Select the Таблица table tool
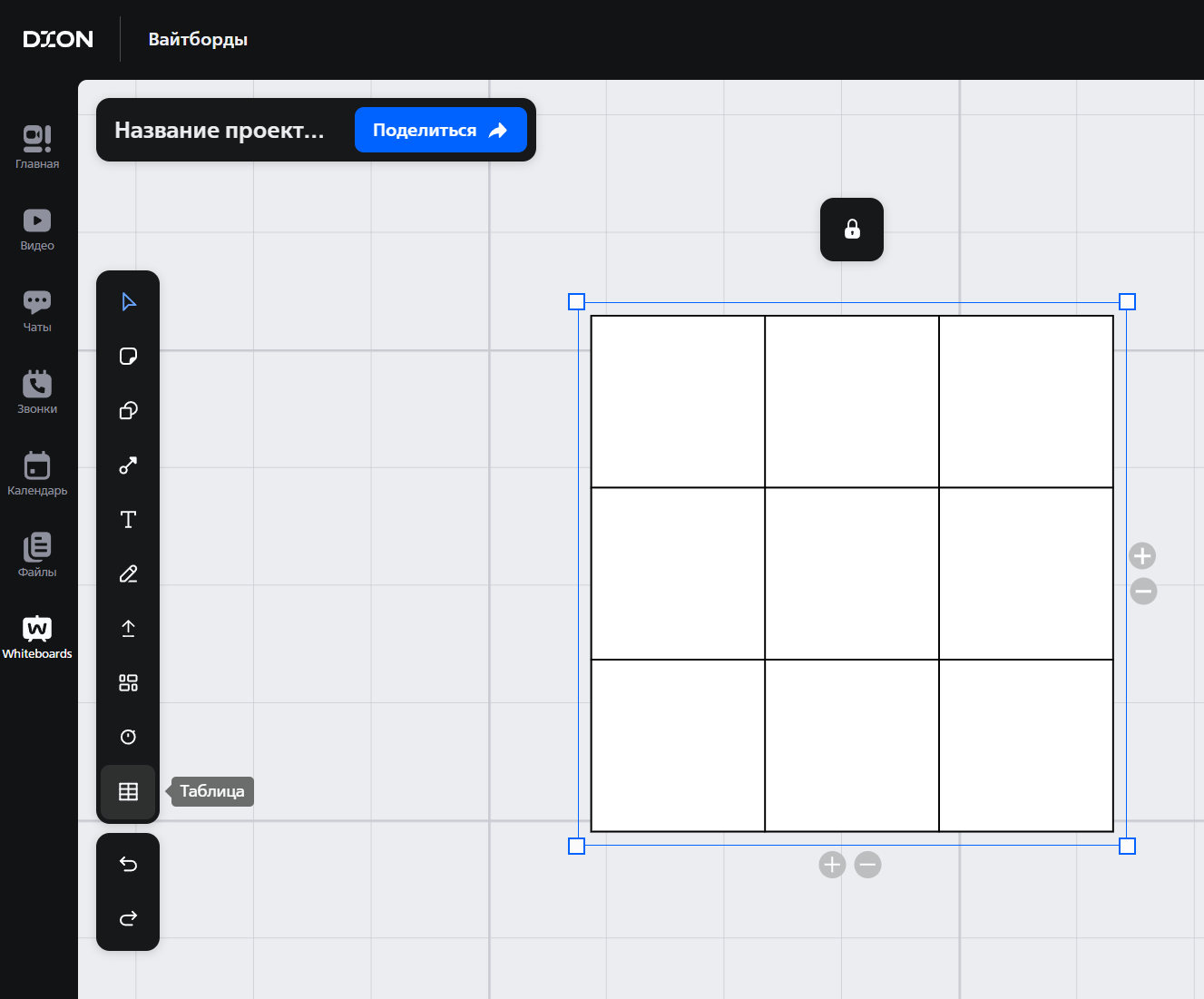The image size is (1204, 999). [128, 792]
